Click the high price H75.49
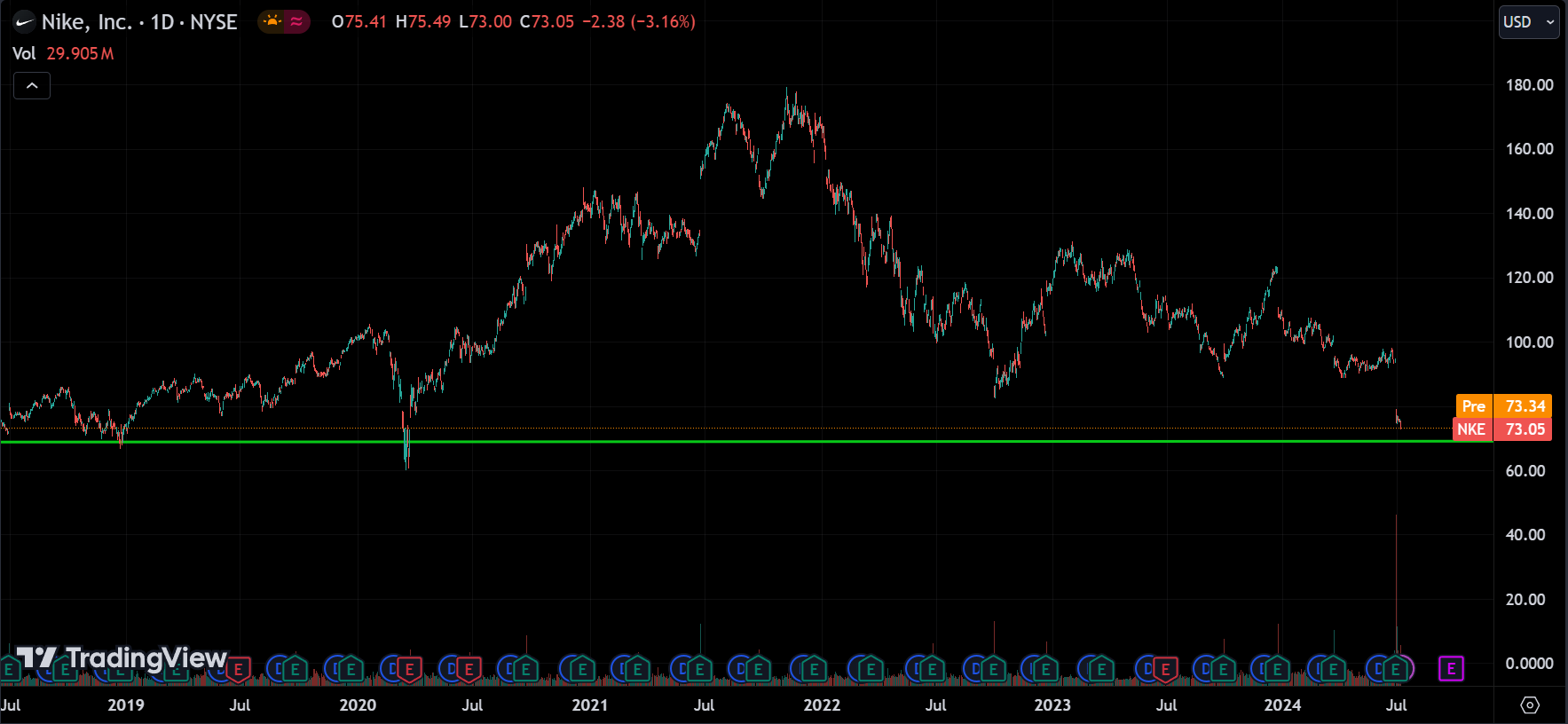Image resolution: width=1568 pixels, height=724 pixels. [423, 21]
